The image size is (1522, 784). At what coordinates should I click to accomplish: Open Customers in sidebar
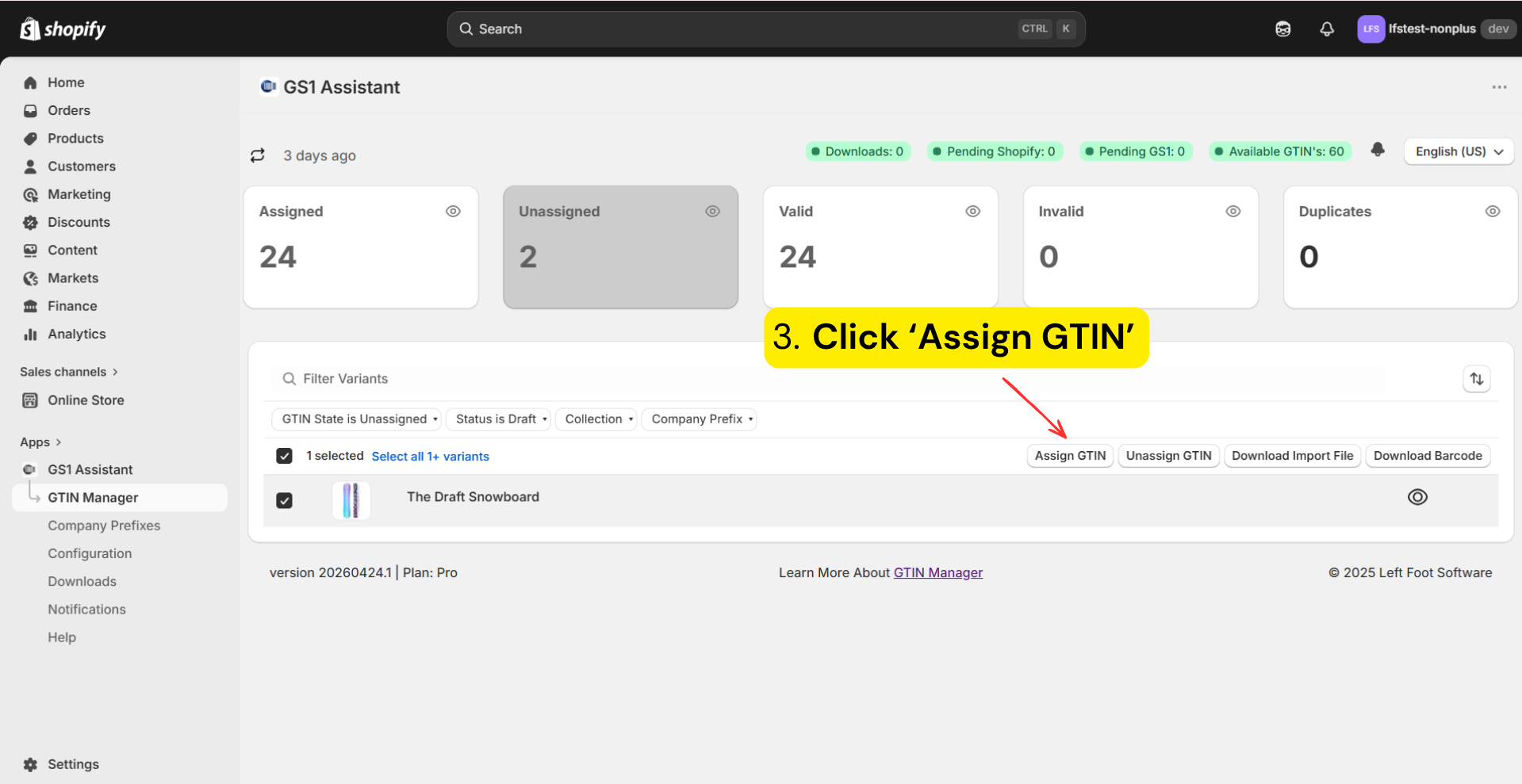click(x=81, y=166)
